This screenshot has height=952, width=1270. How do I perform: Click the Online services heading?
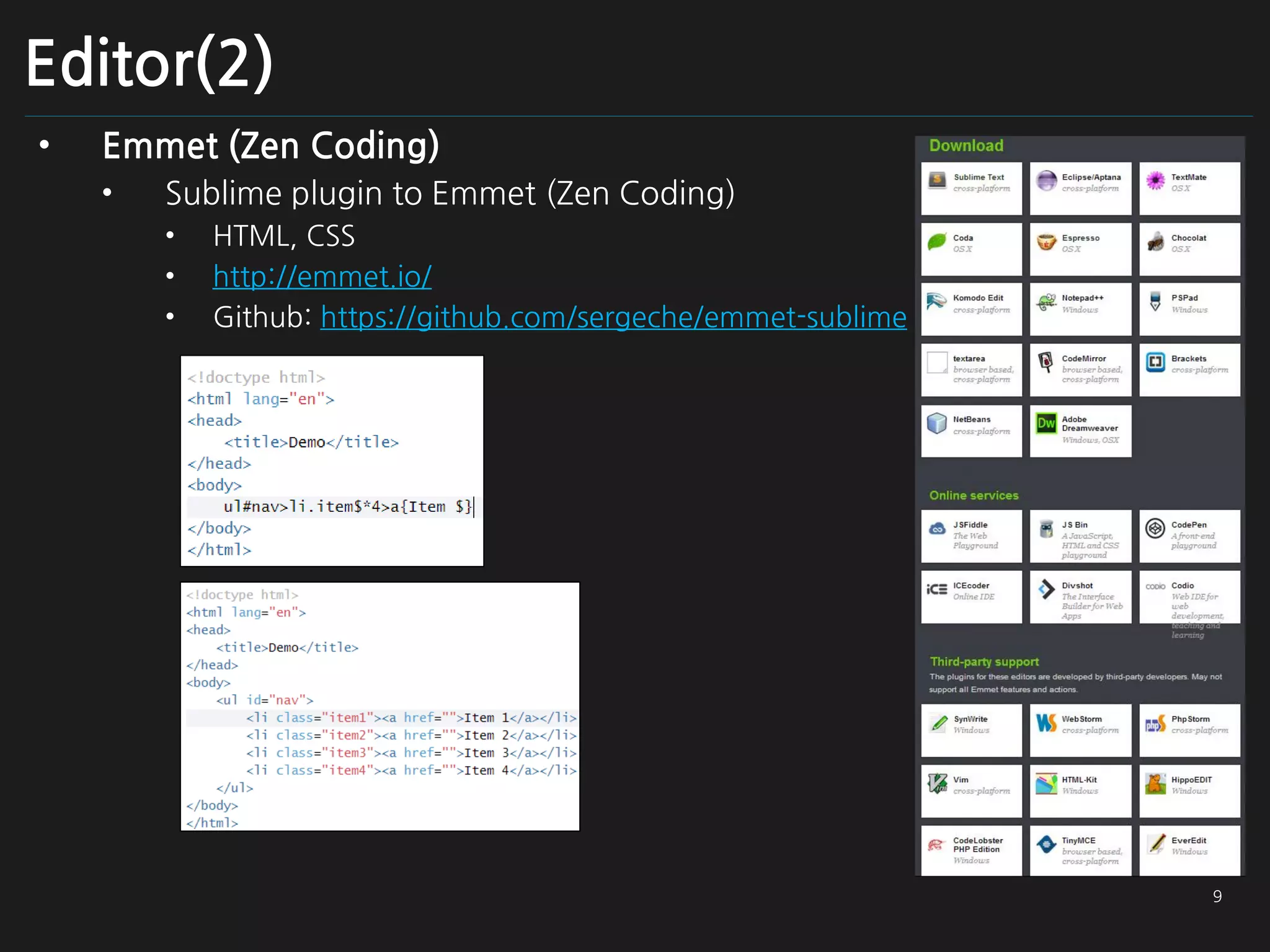coord(974,495)
